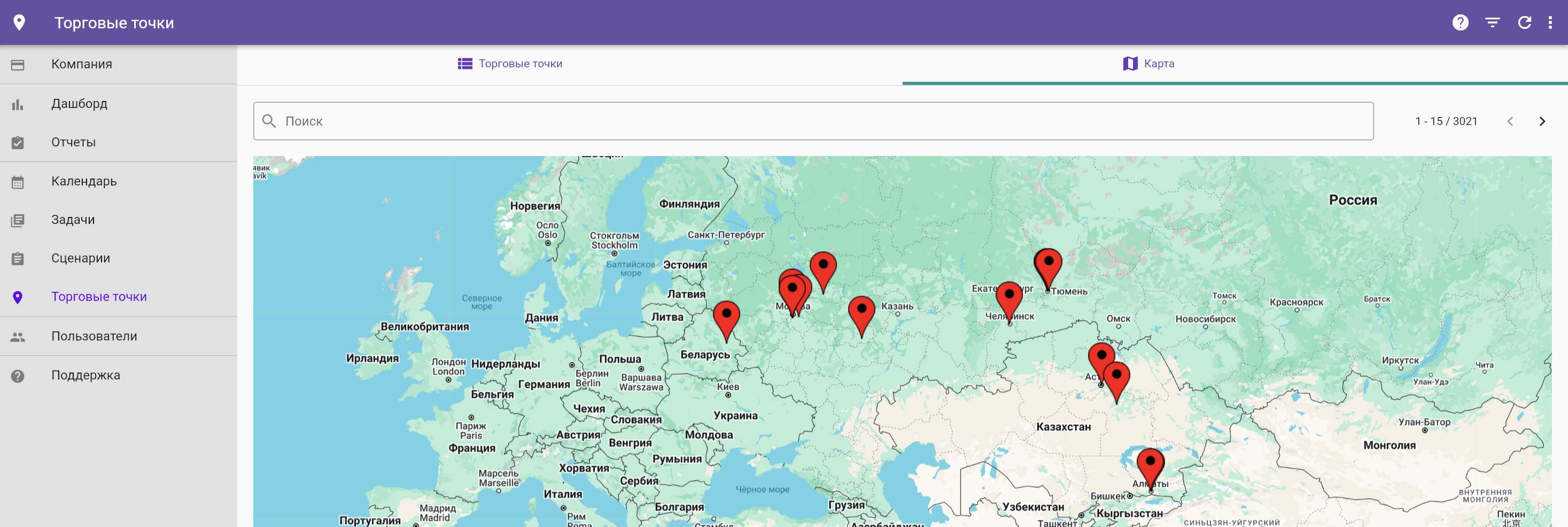Viewport: 1568px width, 527px height.
Task: Click the page count text 1 - 15 / 3021
Action: point(1446,121)
